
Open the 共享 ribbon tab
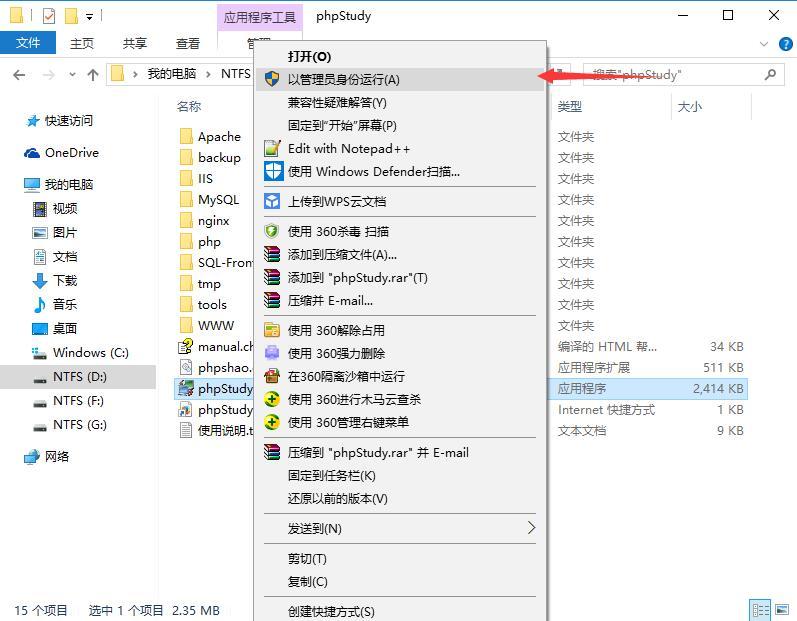pos(135,43)
